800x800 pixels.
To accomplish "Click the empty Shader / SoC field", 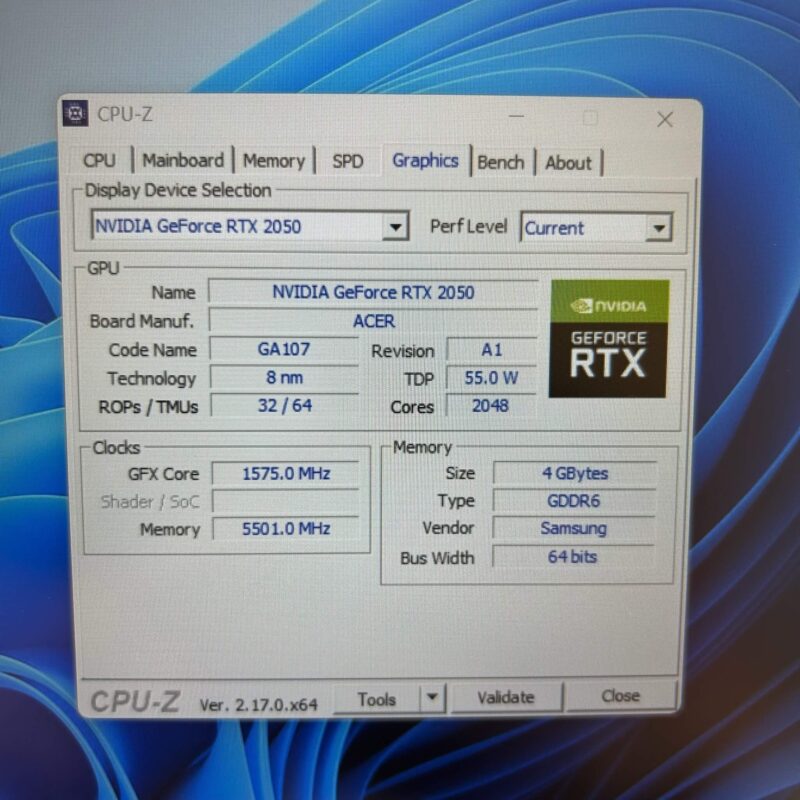I will [286, 501].
